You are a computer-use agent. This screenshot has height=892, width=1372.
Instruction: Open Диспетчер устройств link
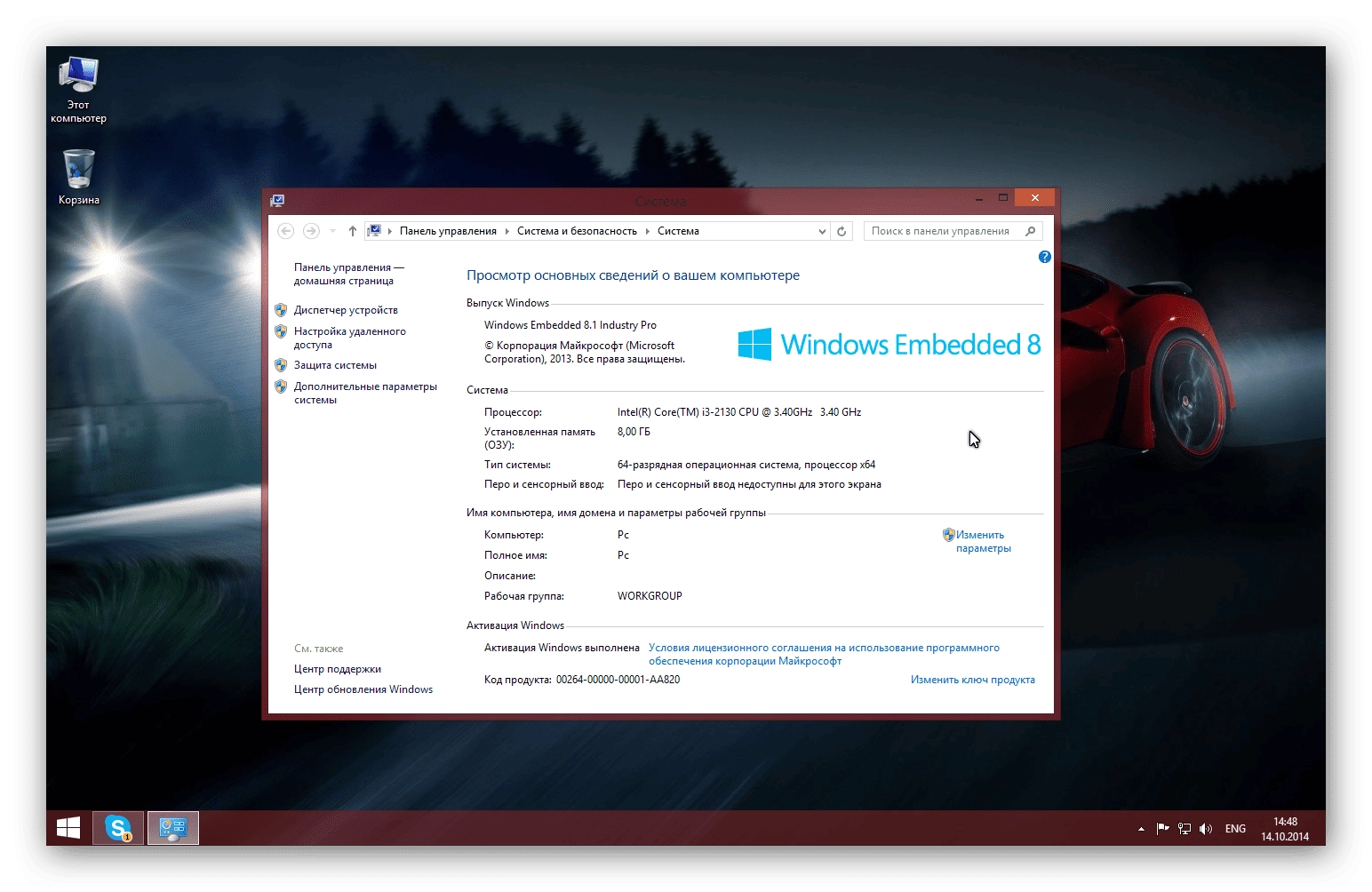346,310
